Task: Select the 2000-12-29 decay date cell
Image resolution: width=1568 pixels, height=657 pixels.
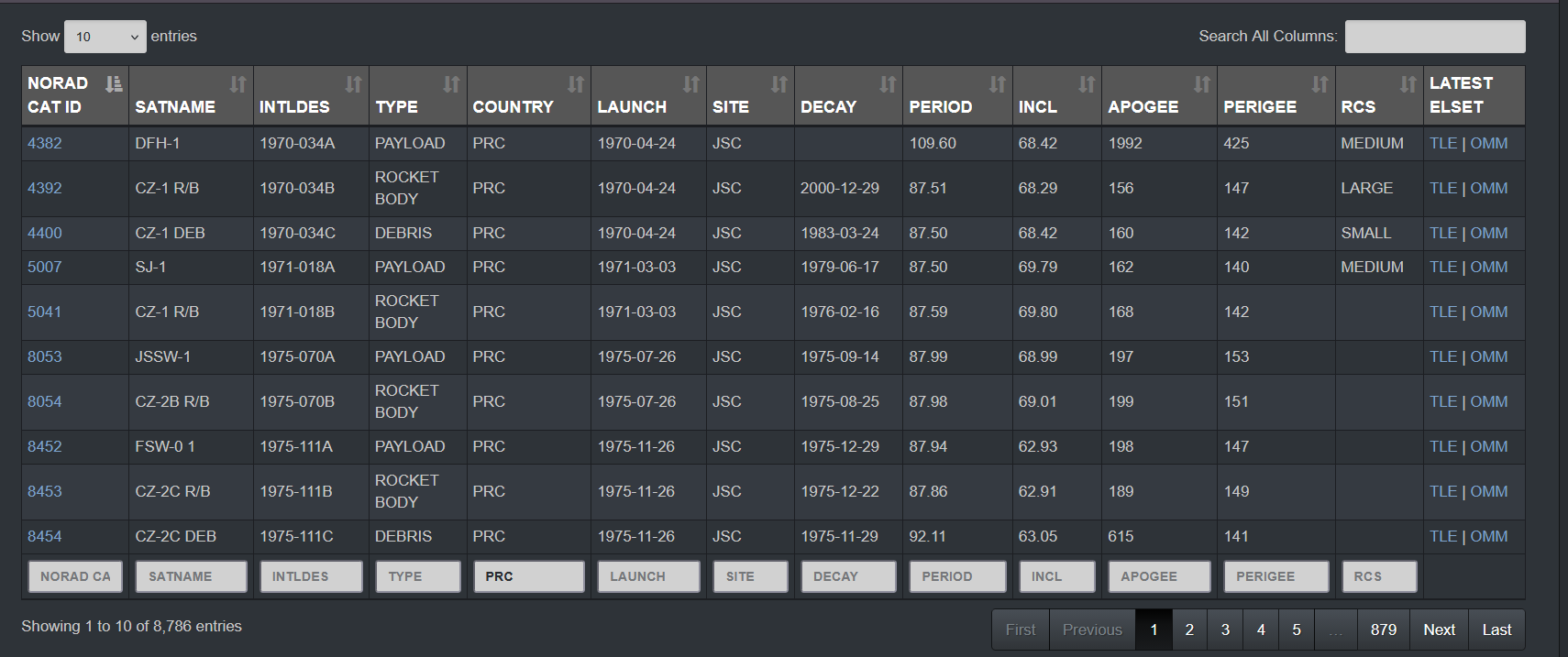Action: pyautogui.click(x=848, y=188)
